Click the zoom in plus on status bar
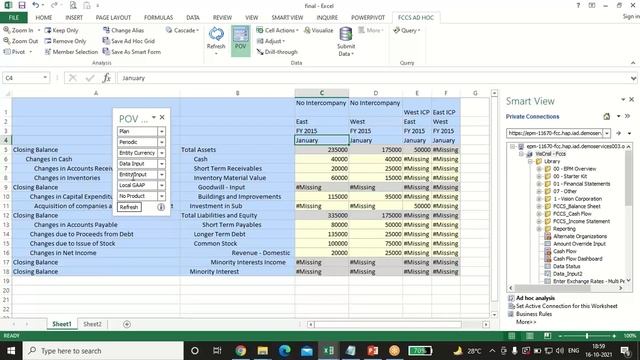Image resolution: width=640 pixels, height=360 pixels. (x=613, y=336)
